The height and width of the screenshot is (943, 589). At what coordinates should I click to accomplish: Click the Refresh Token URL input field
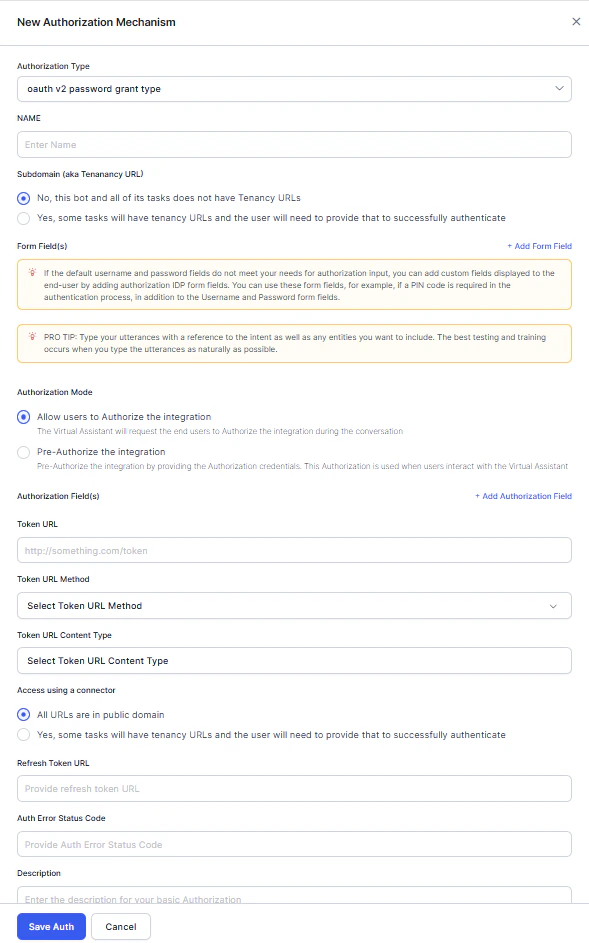coord(295,788)
